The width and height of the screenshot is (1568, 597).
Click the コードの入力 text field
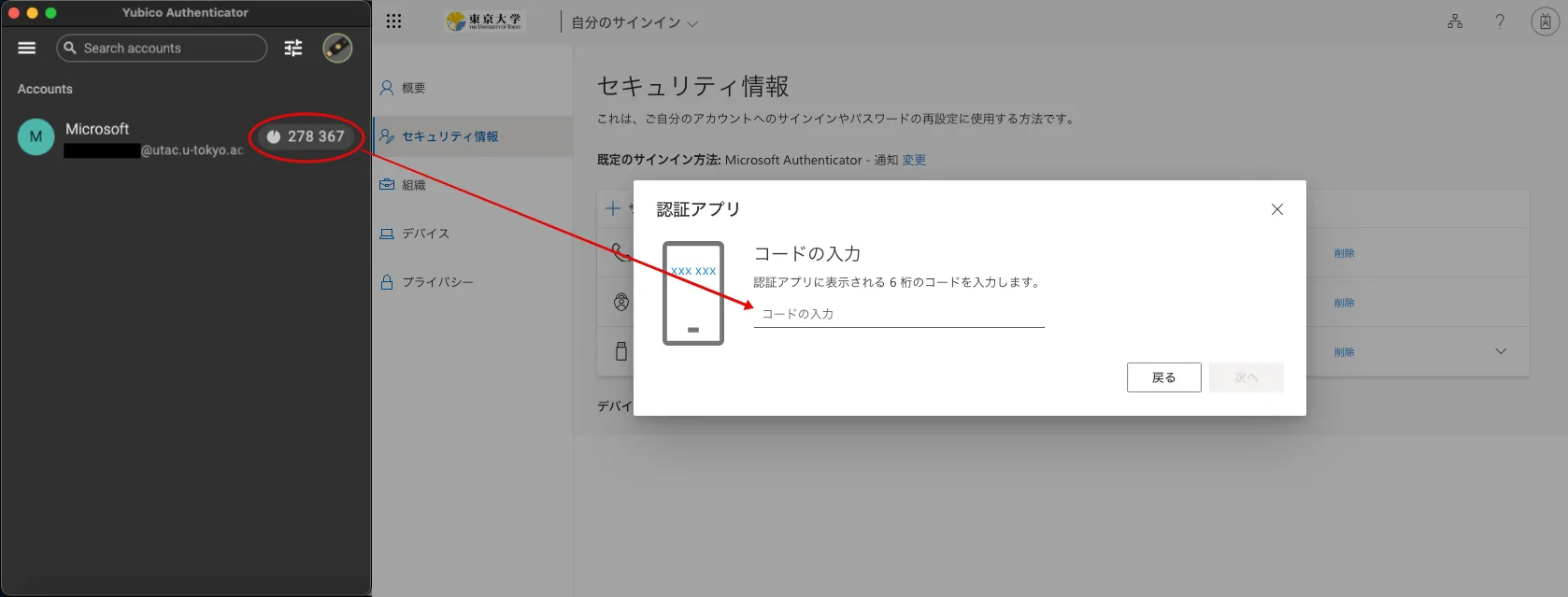pyautogui.click(x=898, y=314)
